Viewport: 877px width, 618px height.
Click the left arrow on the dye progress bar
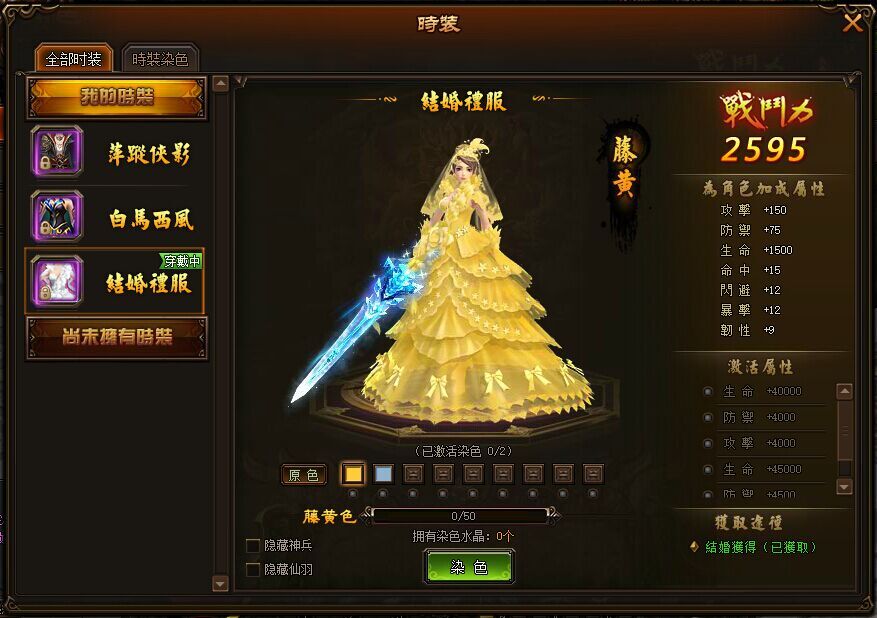pyautogui.click(x=367, y=515)
